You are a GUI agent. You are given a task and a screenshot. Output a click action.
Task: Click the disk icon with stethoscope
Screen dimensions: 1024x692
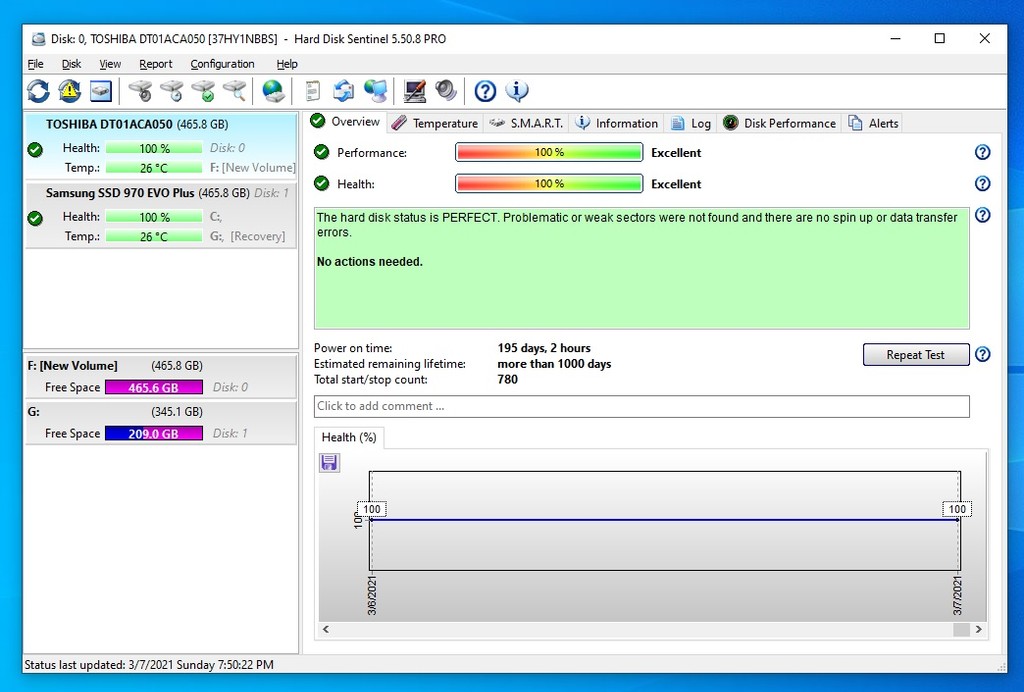click(140, 91)
